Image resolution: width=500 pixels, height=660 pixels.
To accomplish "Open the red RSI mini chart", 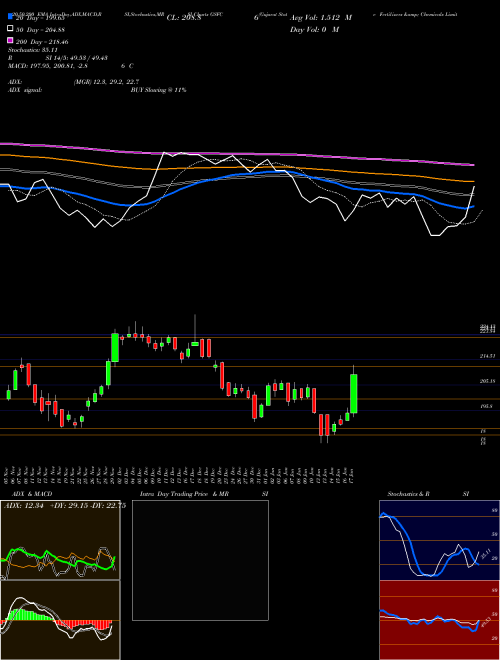I will 439,620.
